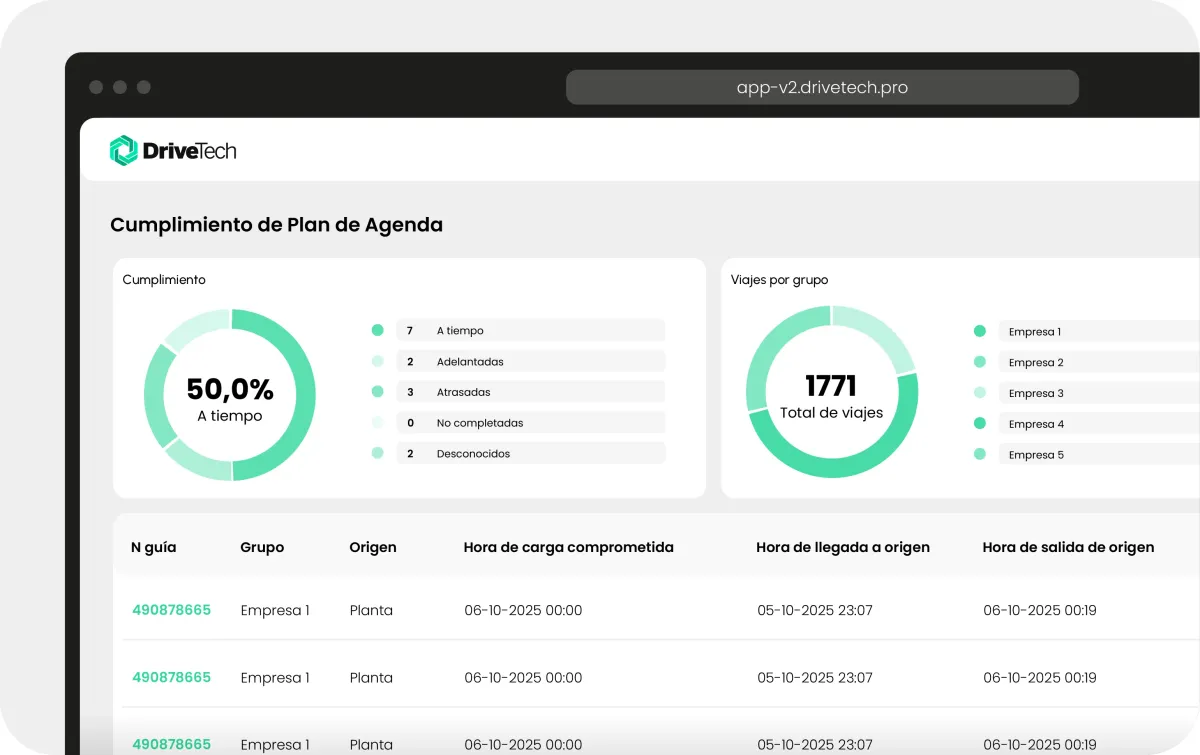The width and height of the screenshot is (1200, 755).
Task: Select the 'Desconocidos' legend row
Action: (x=530, y=453)
